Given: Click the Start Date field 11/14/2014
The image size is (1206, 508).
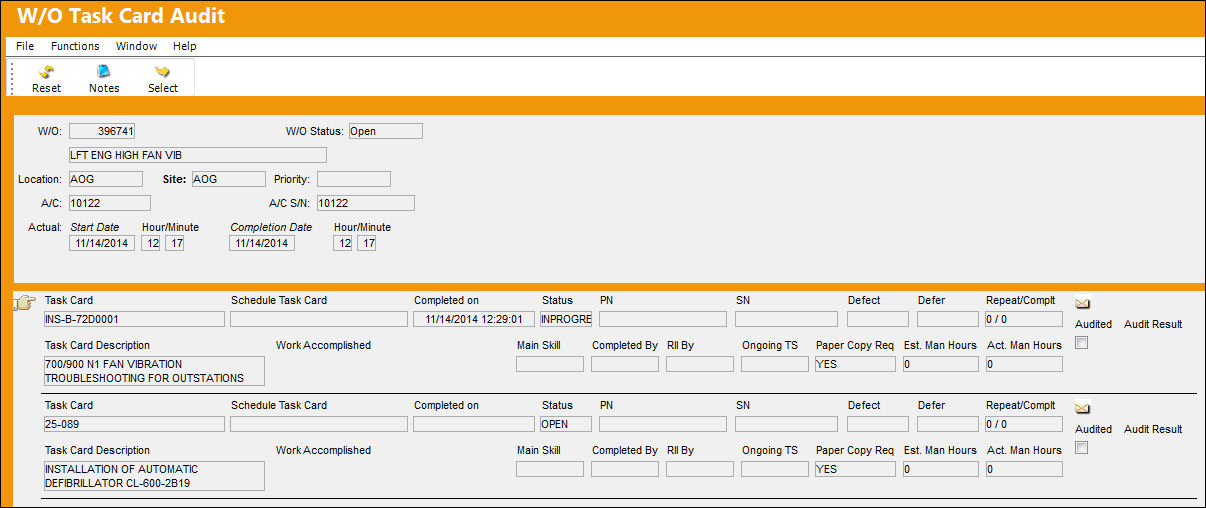Looking at the screenshot, I should [102, 243].
